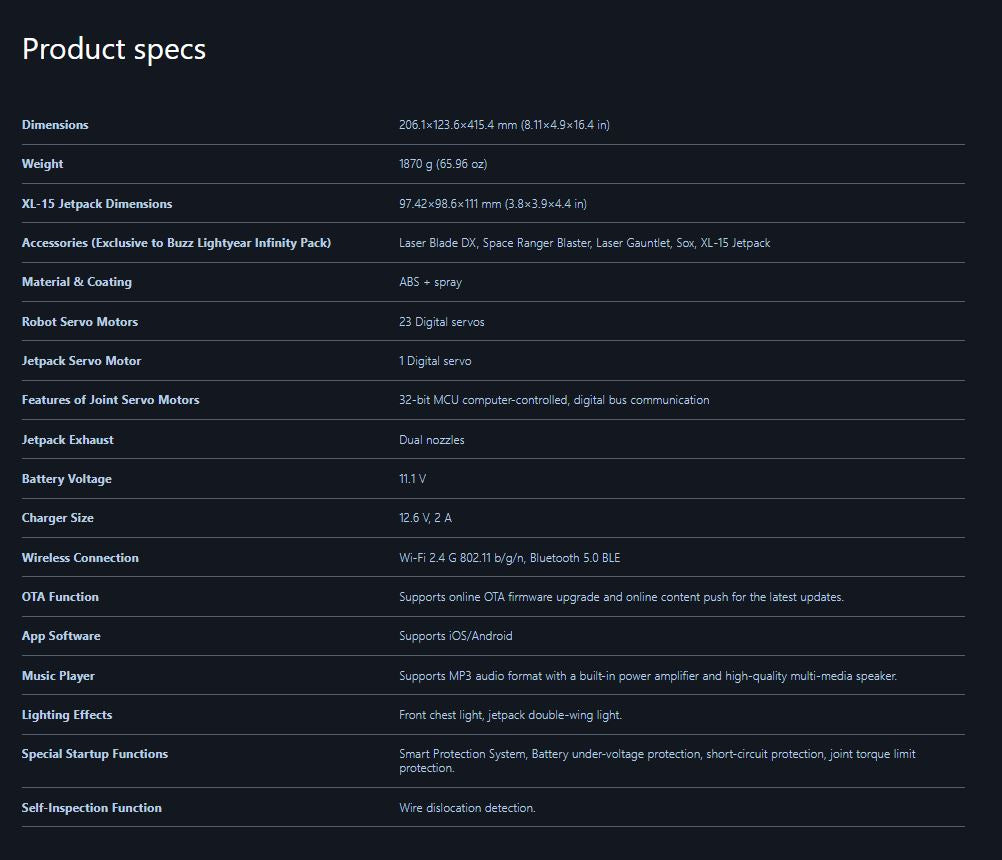1002x860 pixels.
Task: Click the Music Player label
Action: coord(58,676)
